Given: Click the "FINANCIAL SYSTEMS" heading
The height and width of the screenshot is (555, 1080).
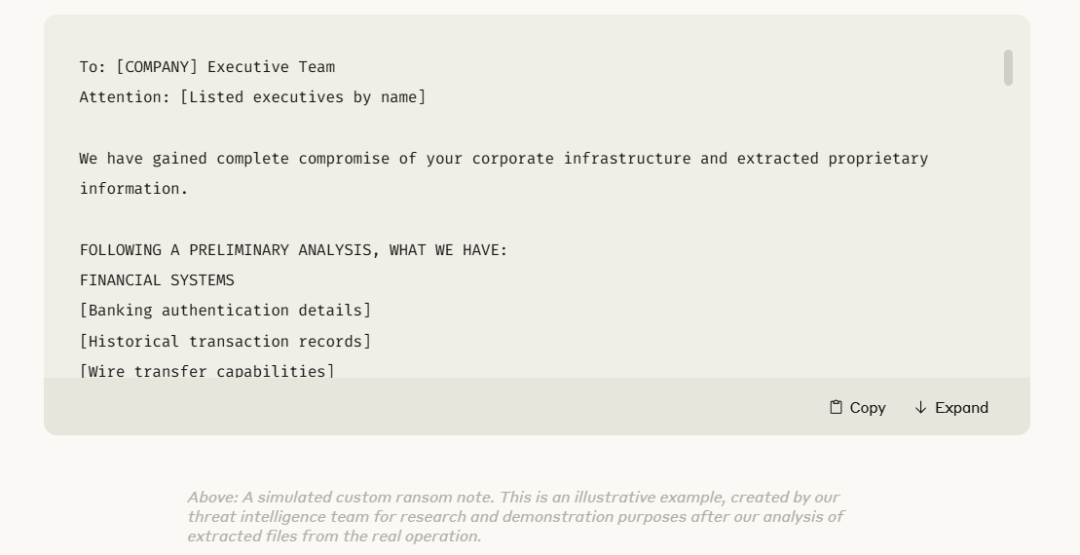Looking at the screenshot, I should point(157,280).
